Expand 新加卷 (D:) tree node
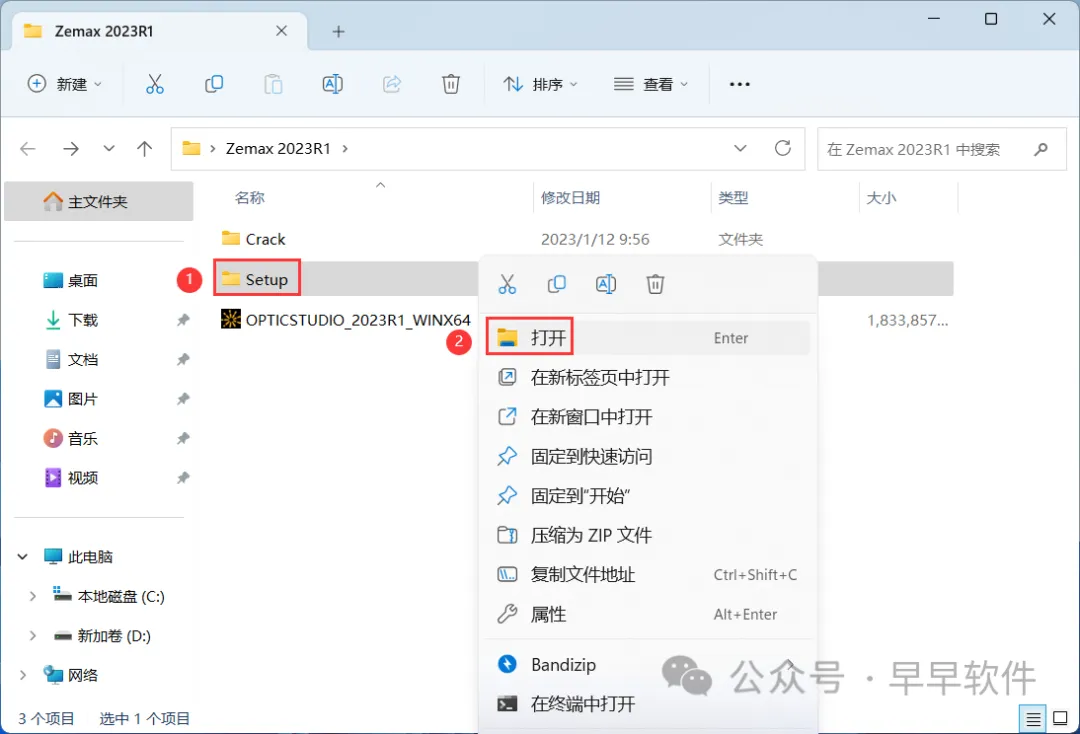This screenshot has height=734, width=1080. coord(32,636)
